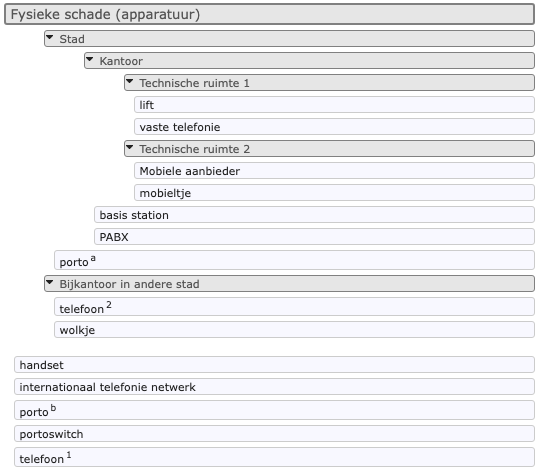Select the Mobiele aanbieder item
Screen dimensions: 539x475
[x=334, y=170]
